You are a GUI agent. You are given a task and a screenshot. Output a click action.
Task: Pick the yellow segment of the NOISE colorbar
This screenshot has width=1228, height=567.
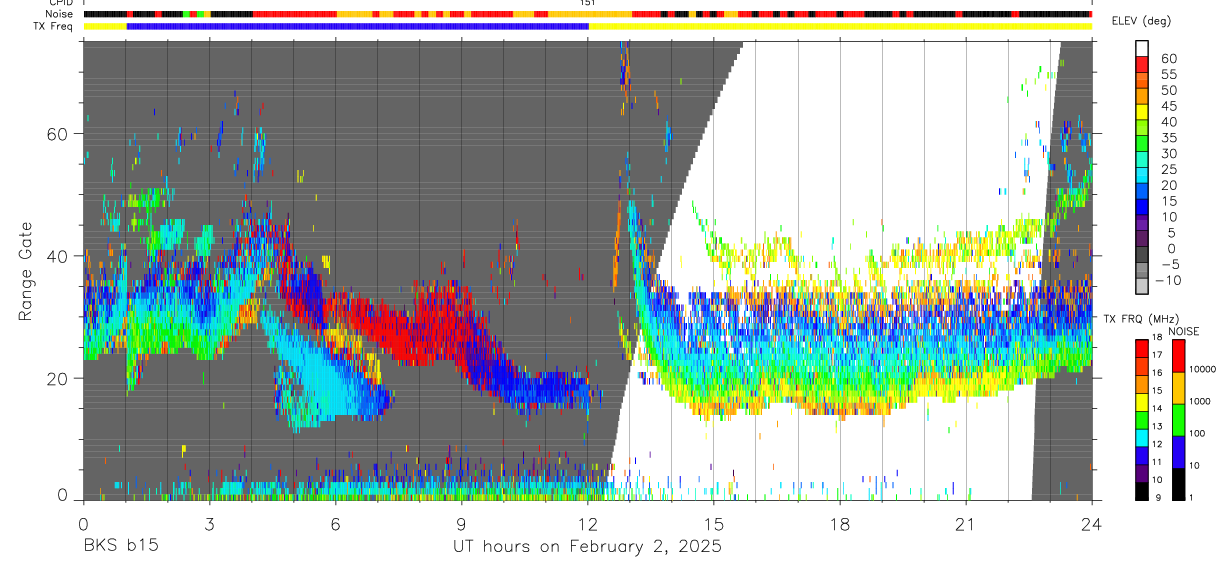(1177, 388)
